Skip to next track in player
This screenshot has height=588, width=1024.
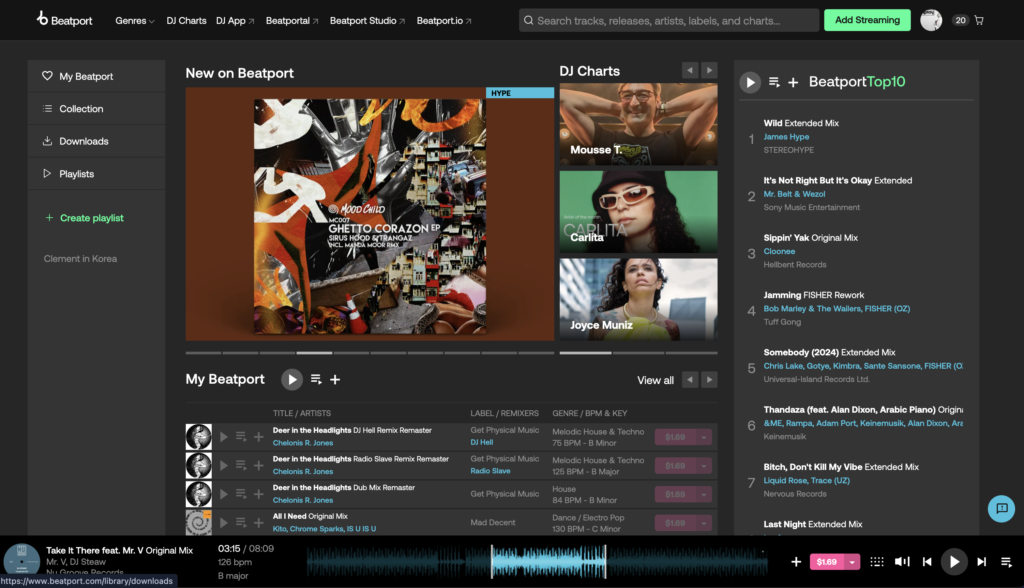pyautogui.click(x=981, y=562)
